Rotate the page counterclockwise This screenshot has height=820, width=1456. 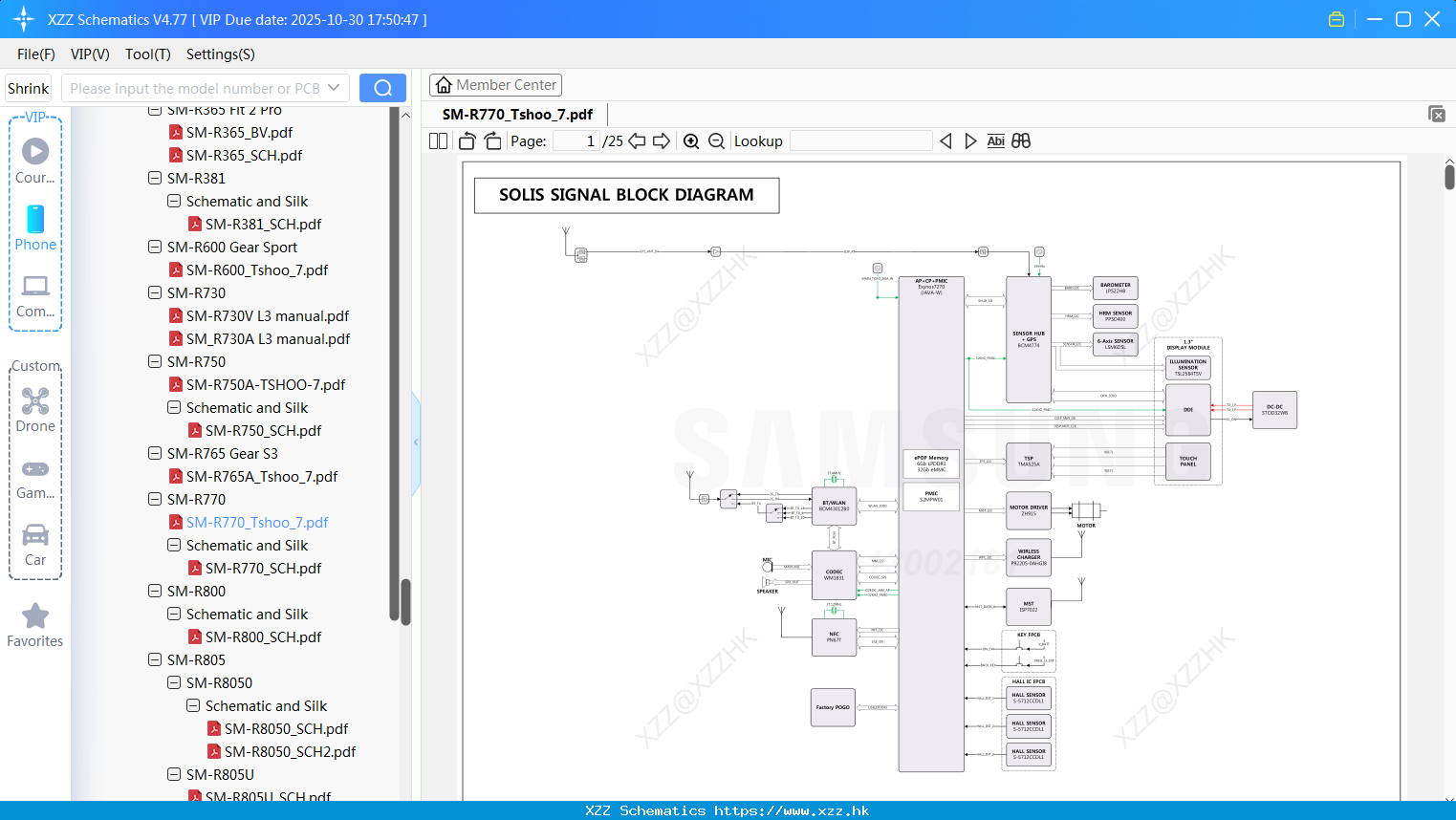click(x=467, y=141)
